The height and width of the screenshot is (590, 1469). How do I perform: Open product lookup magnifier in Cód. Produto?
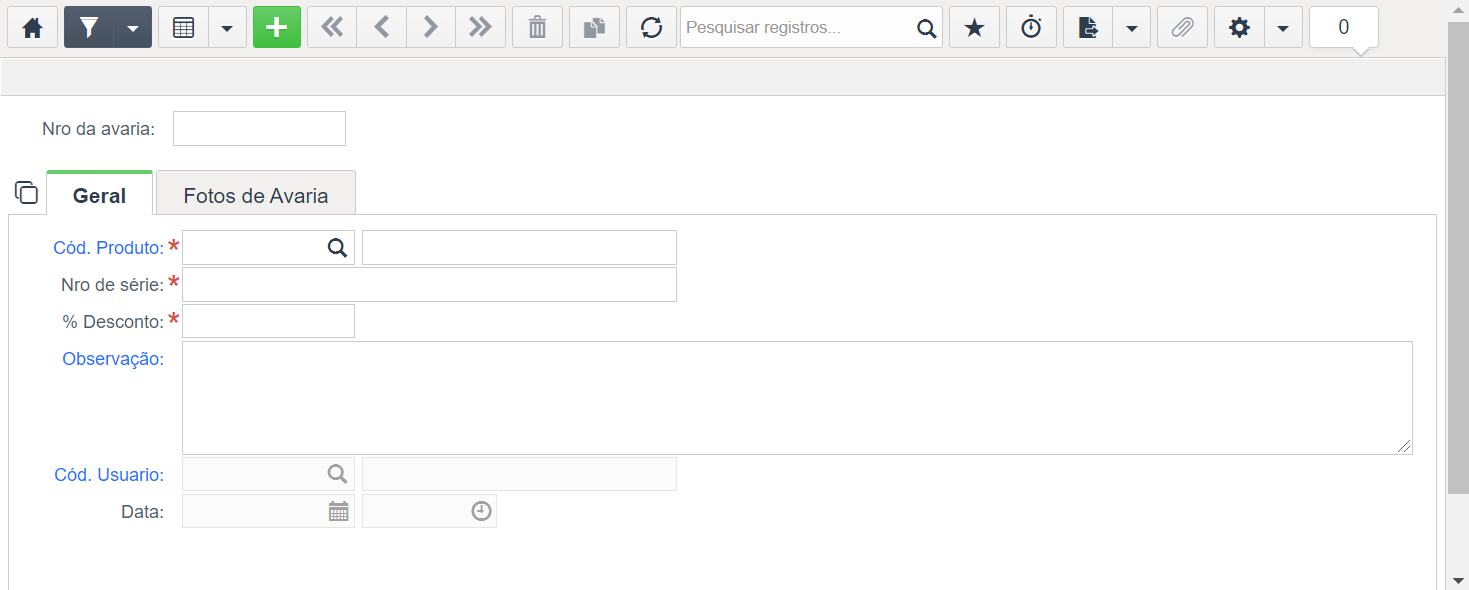(338, 247)
